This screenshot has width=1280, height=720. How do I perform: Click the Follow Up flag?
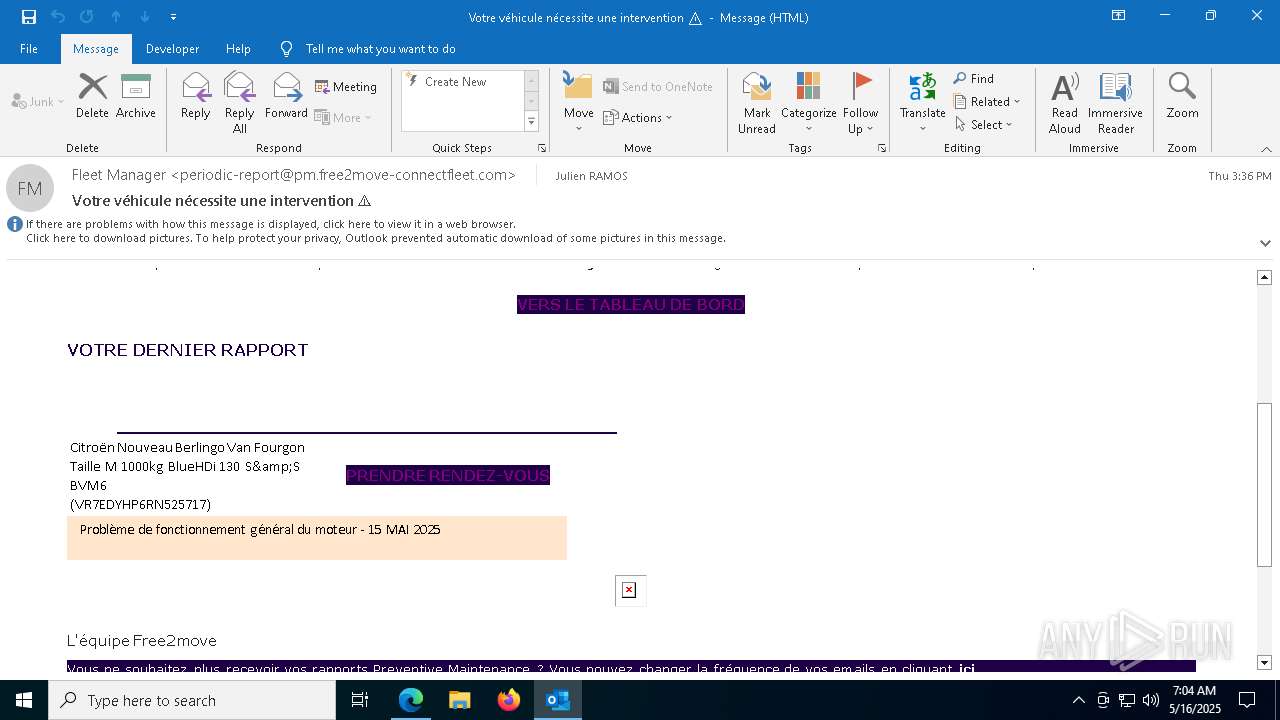[x=860, y=102]
